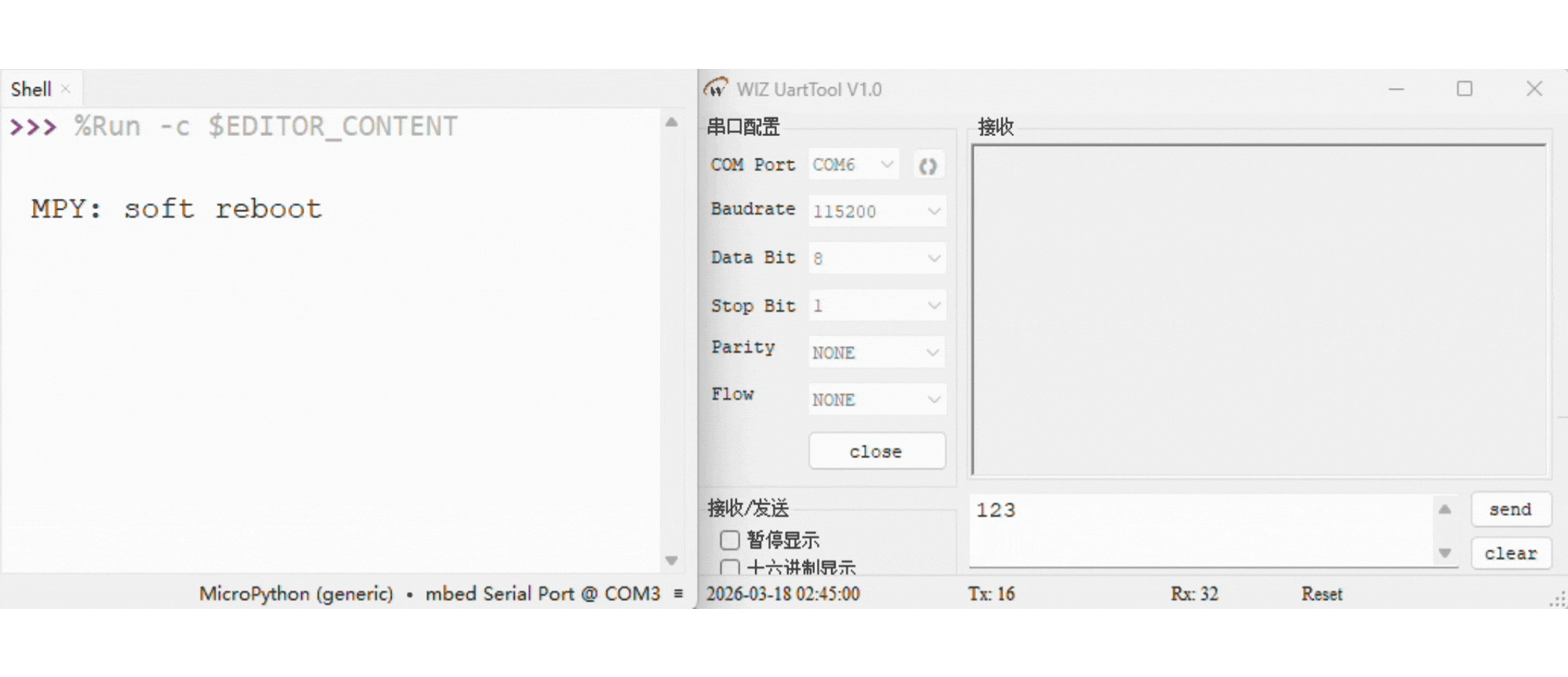
Task: Click the 'Stop Bit' label
Action: point(753,306)
